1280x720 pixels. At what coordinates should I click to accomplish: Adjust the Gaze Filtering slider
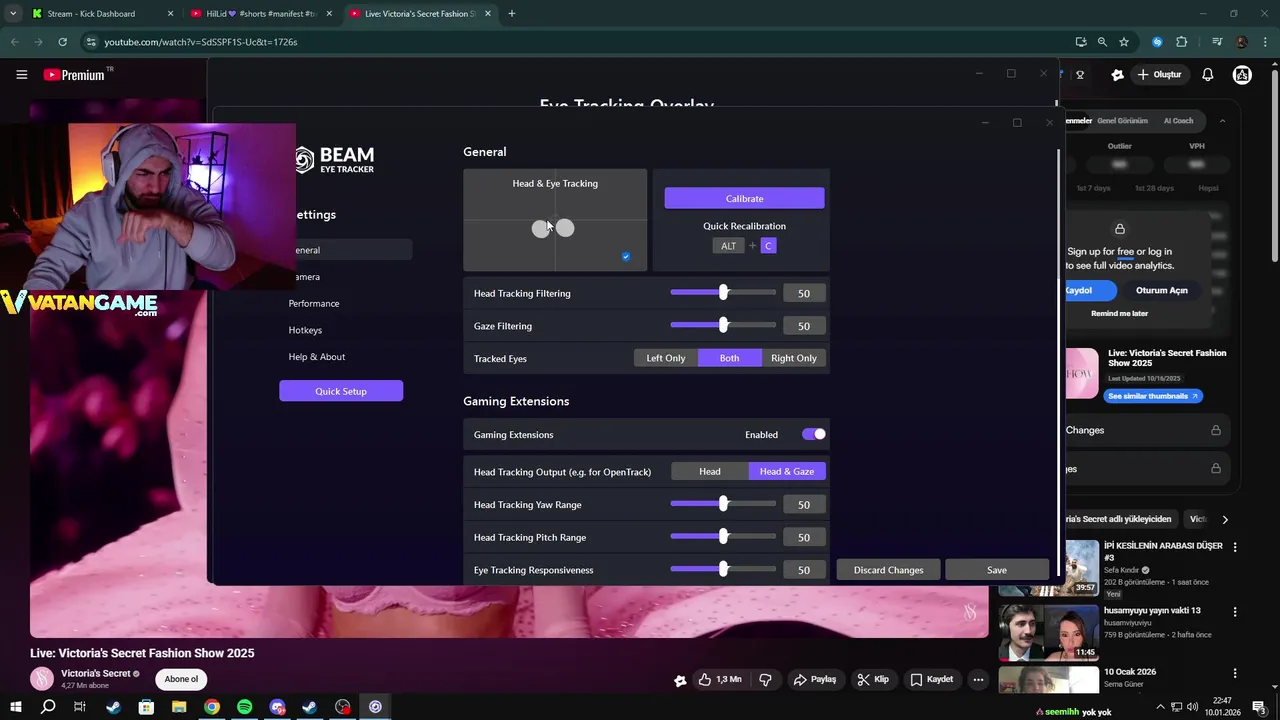click(x=723, y=326)
